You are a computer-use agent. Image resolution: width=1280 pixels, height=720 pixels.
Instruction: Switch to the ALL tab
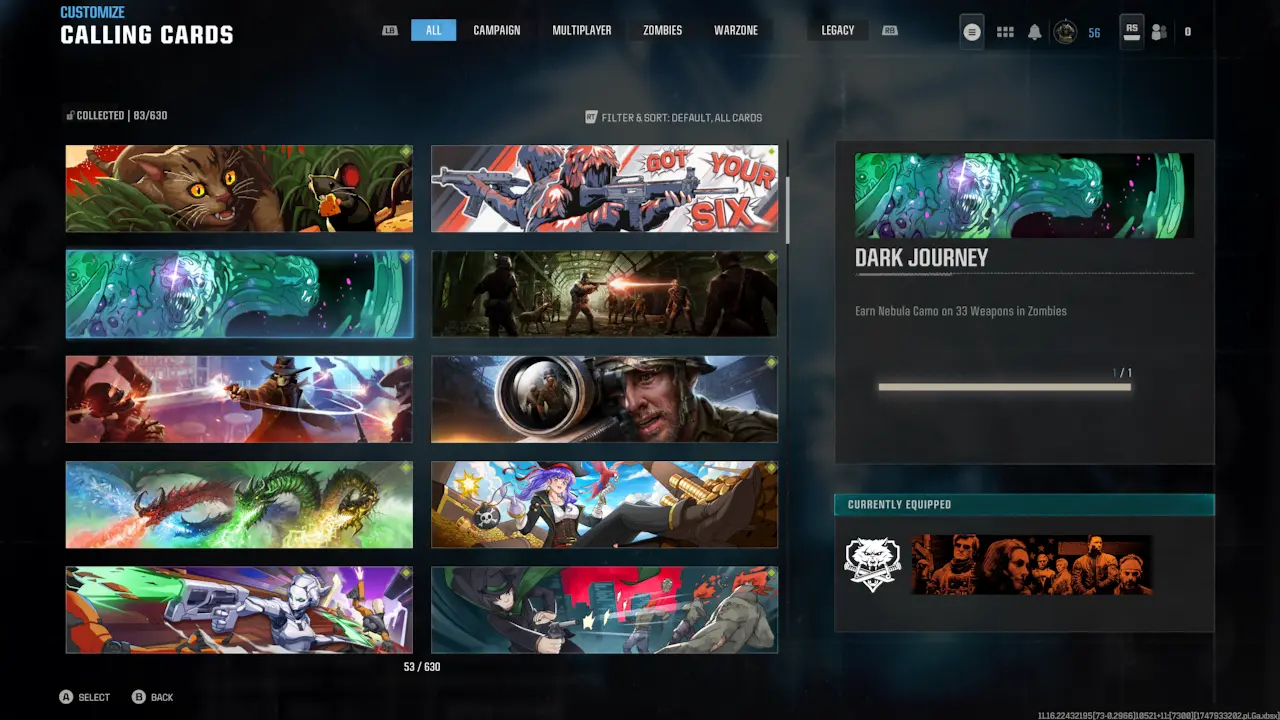point(433,31)
